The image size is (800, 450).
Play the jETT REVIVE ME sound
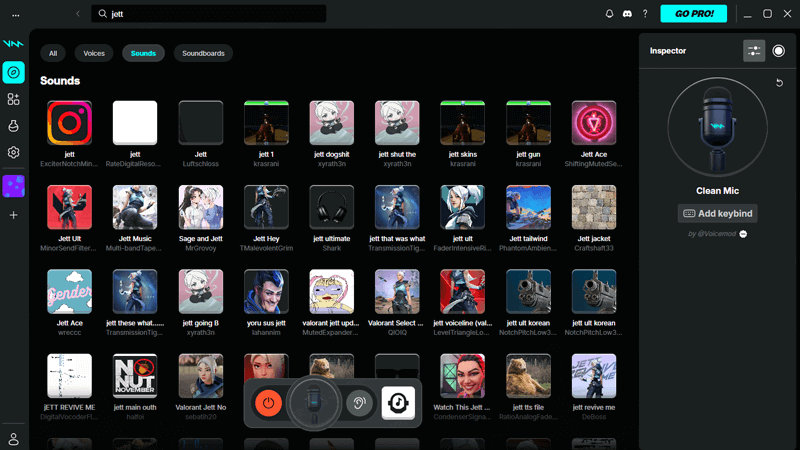[x=69, y=376]
